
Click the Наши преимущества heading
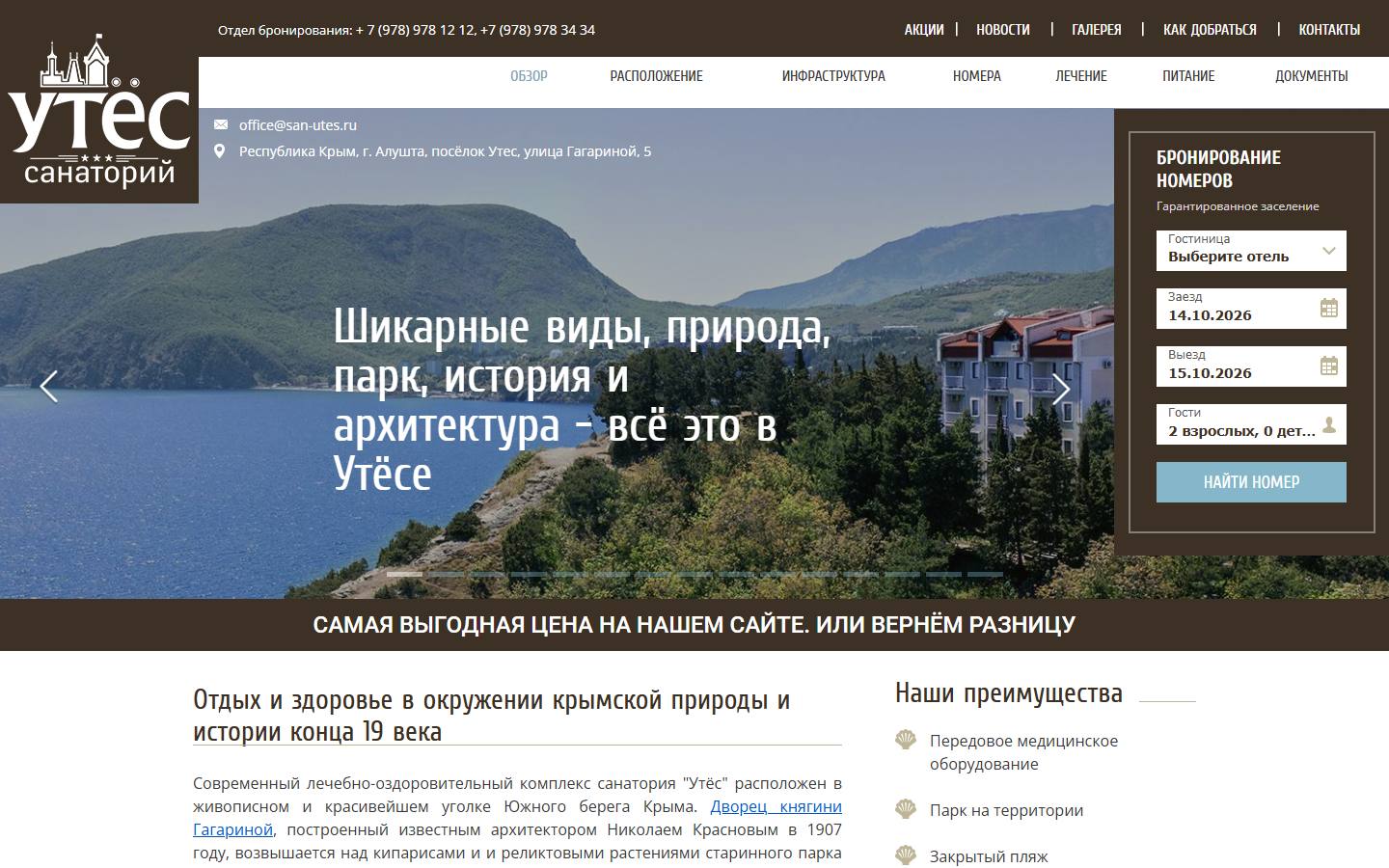pyautogui.click(x=1009, y=693)
